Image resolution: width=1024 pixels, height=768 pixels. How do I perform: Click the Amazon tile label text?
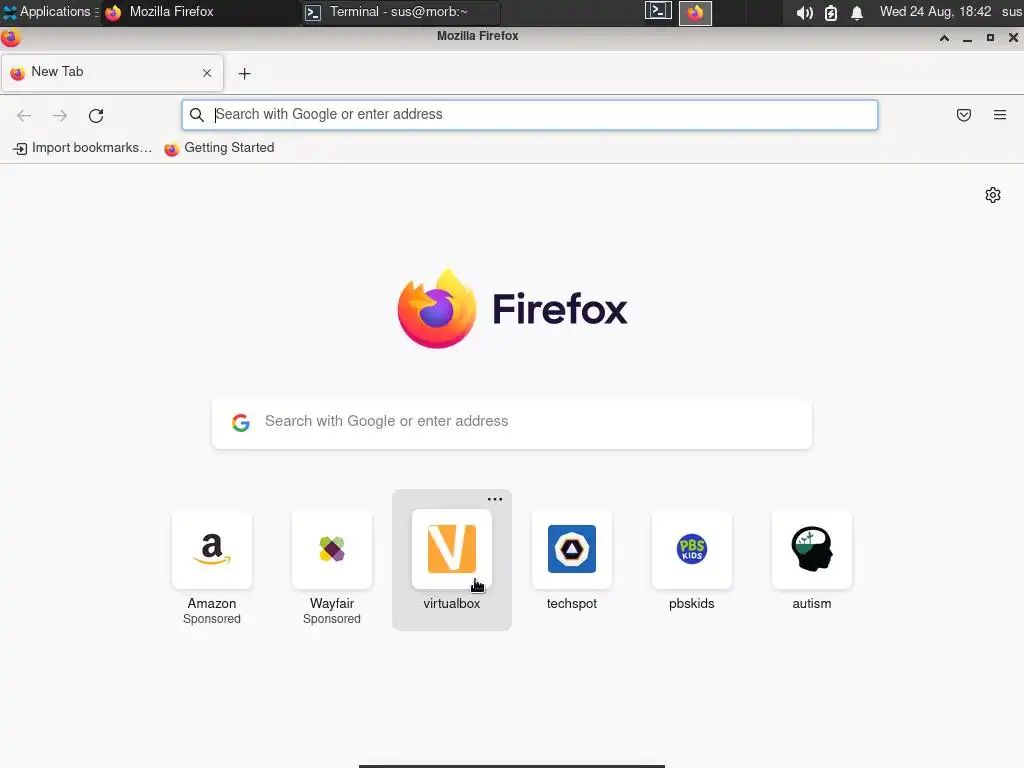[212, 603]
